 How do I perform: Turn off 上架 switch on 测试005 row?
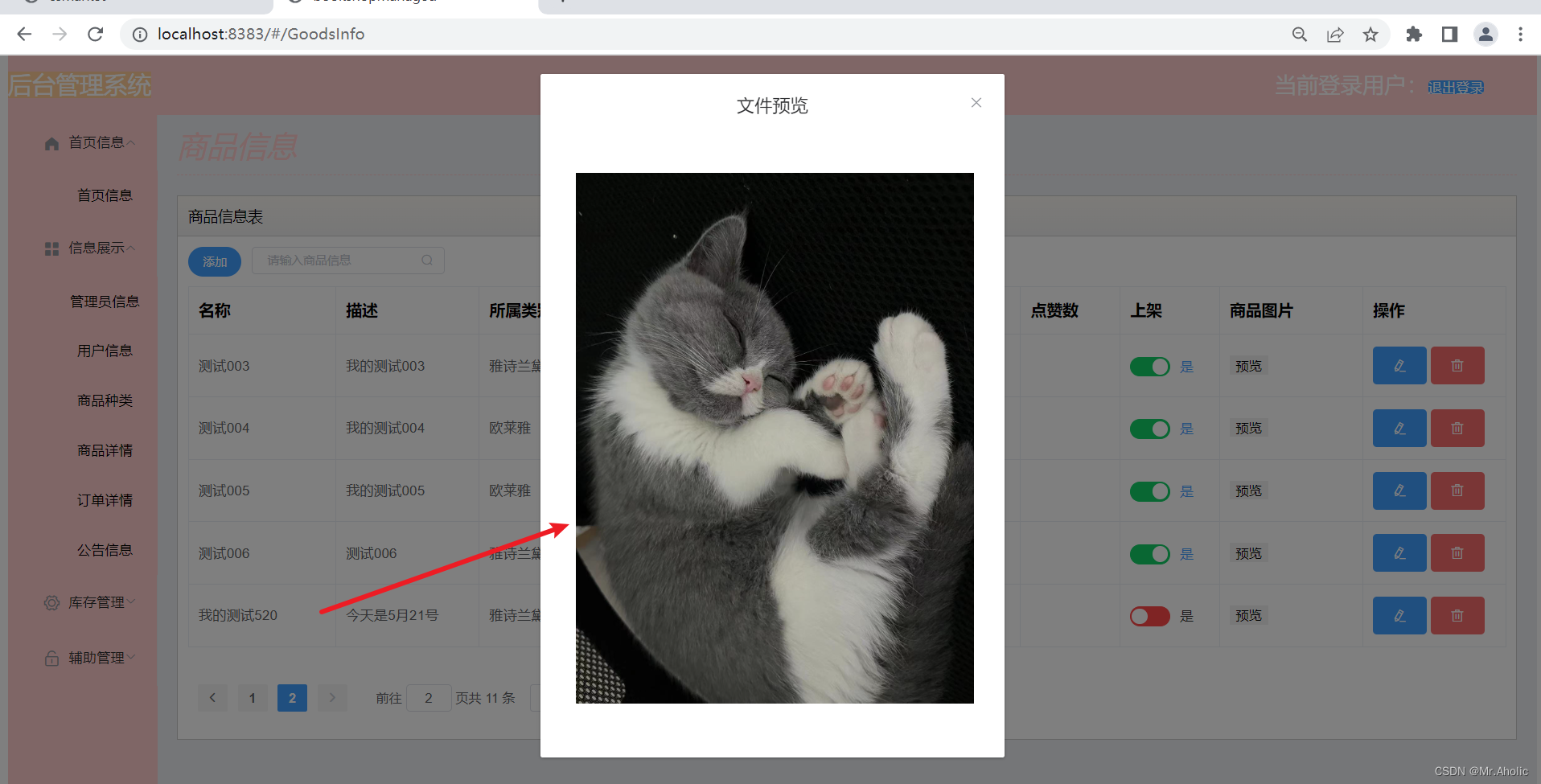[x=1149, y=491]
